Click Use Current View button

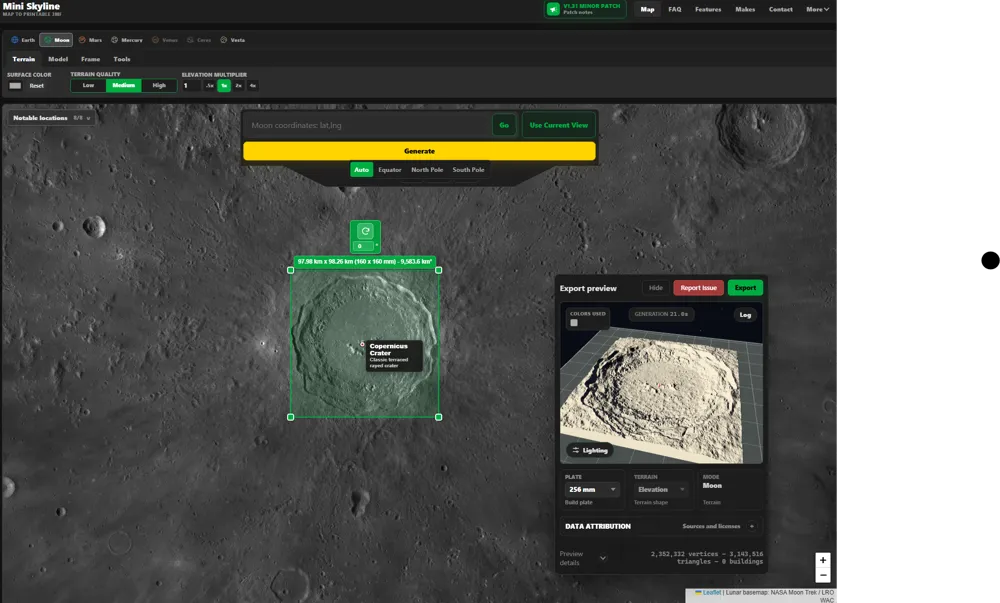559,125
